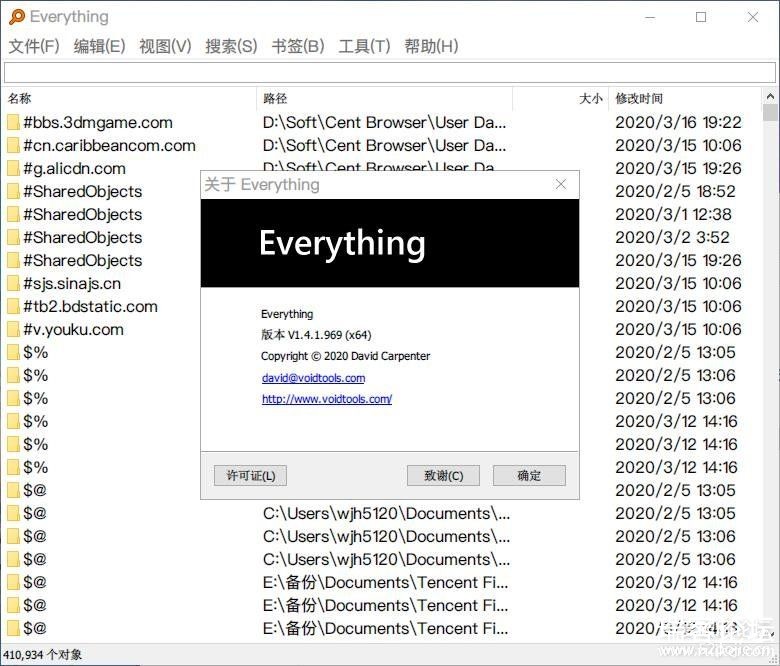Close the 关于 Everything dialog
780x666 pixels.
click(561, 185)
